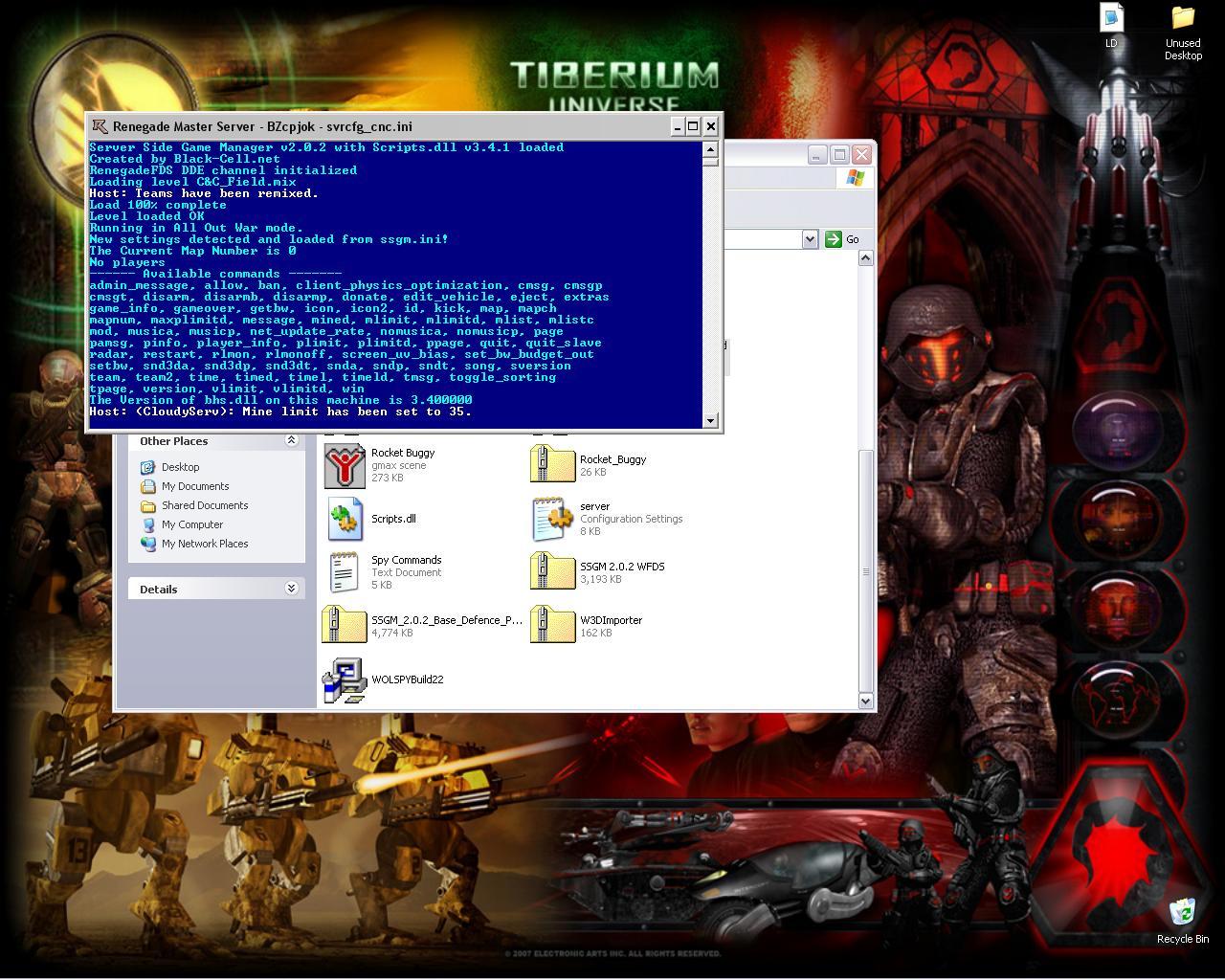Open My Documents link in sidebar
The image size is (1225, 980).
[195, 486]
